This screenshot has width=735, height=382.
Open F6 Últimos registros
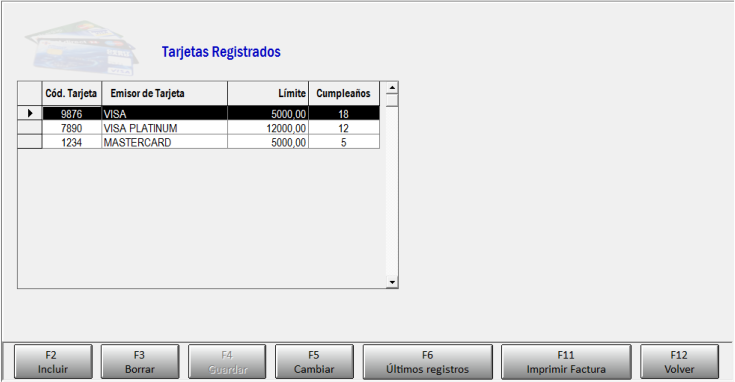(x=428, y=362)
